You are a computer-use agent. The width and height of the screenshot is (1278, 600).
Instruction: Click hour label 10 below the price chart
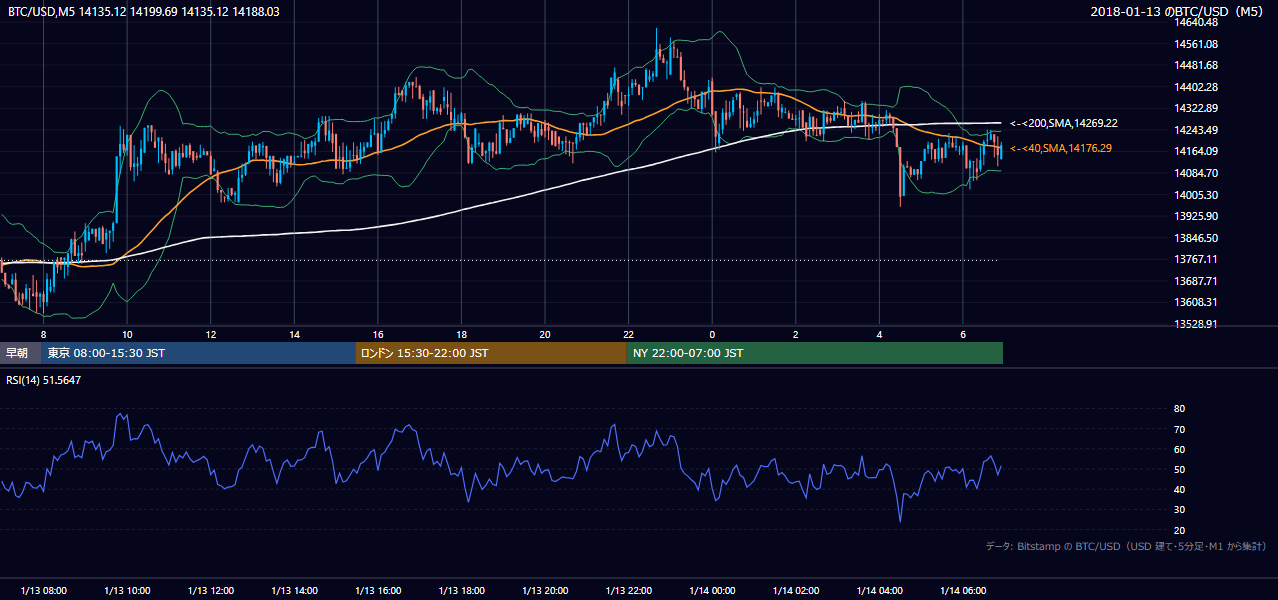click(x=127, y=333)
